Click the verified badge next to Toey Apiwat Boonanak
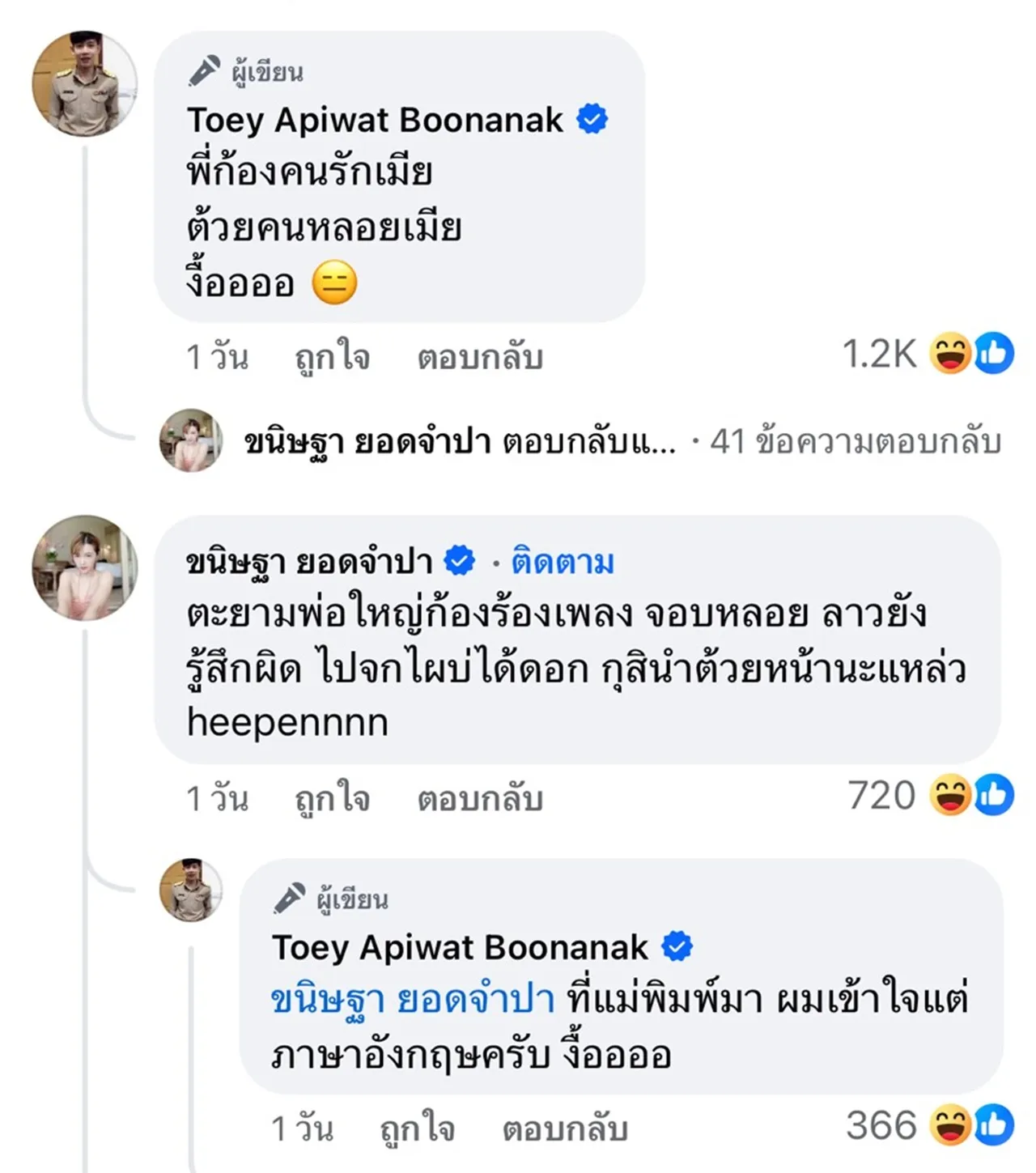Viewport: 1036px width, 1173px height. click(x=592, y=119)
